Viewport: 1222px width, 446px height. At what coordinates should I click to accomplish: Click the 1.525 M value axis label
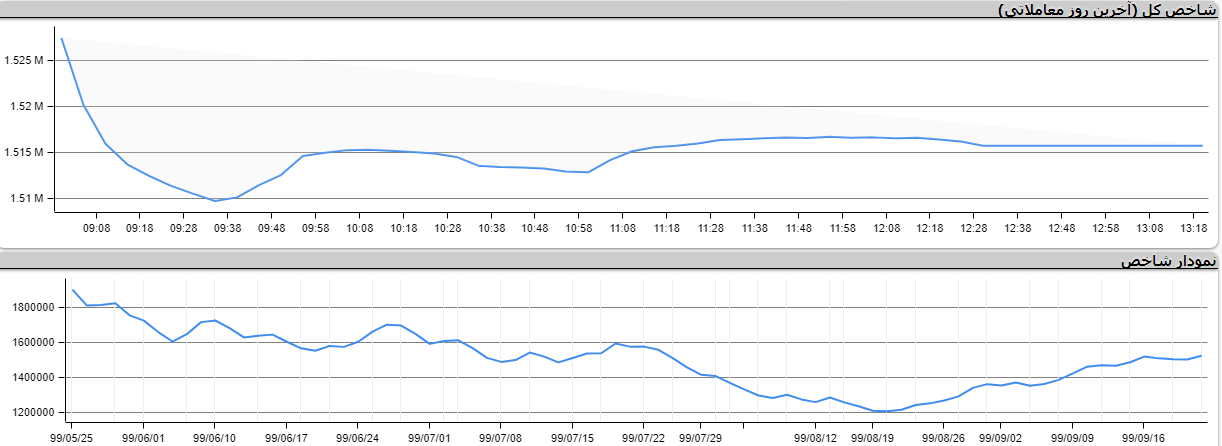point(25,61)
